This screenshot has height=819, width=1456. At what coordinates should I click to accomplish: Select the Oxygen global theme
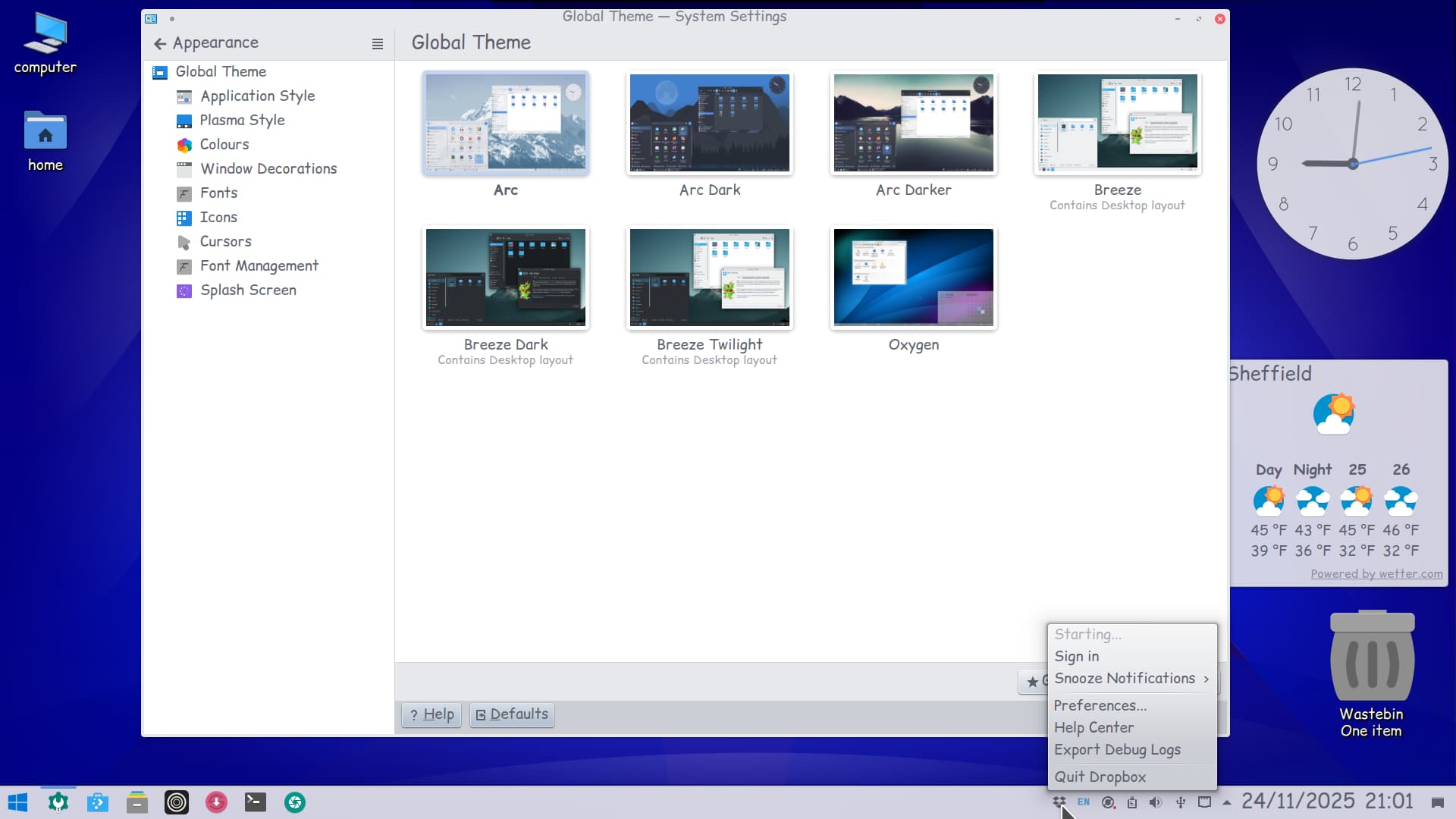point(913,278)
